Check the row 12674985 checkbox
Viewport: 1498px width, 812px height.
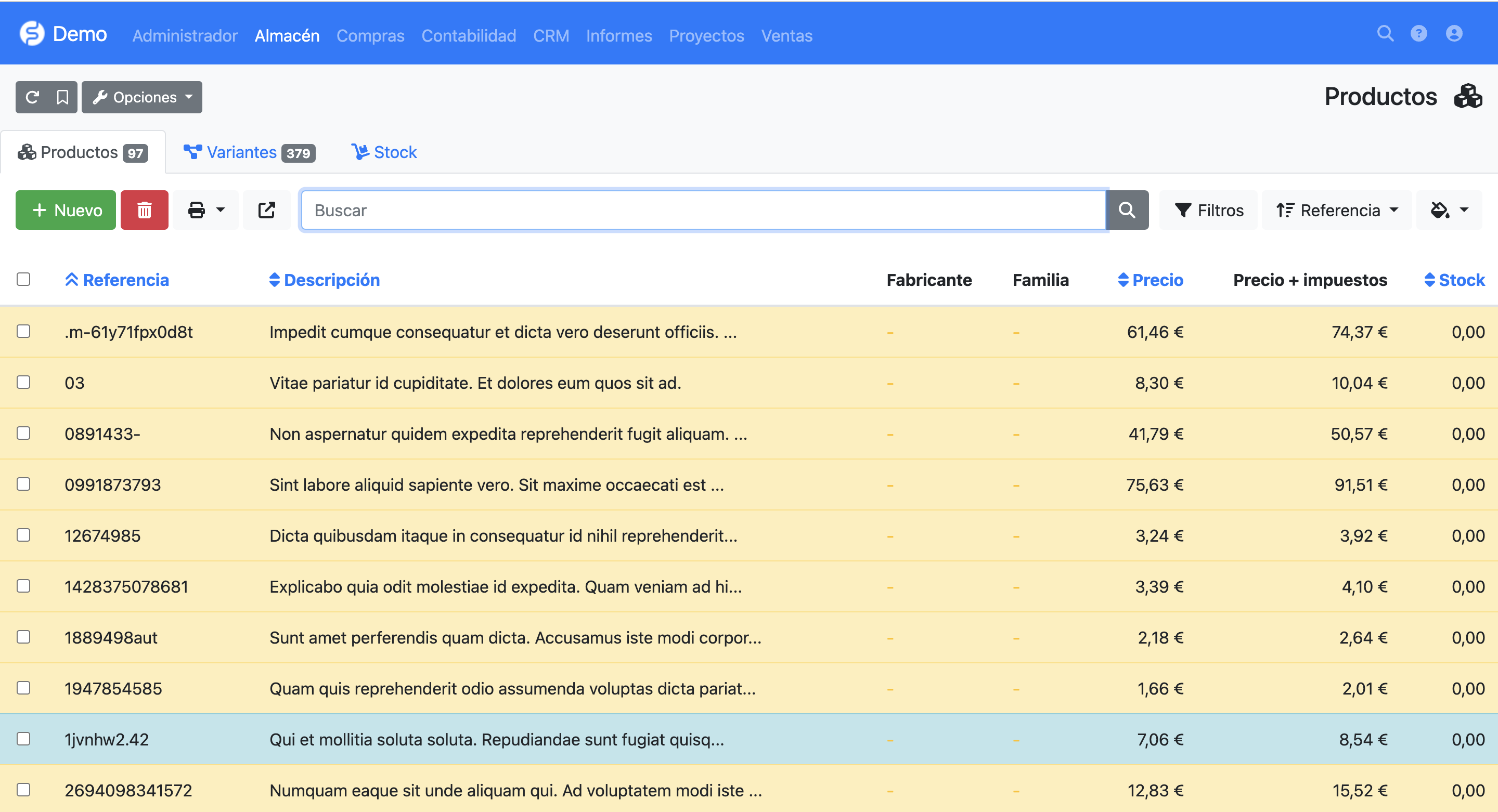click(23, 535)
